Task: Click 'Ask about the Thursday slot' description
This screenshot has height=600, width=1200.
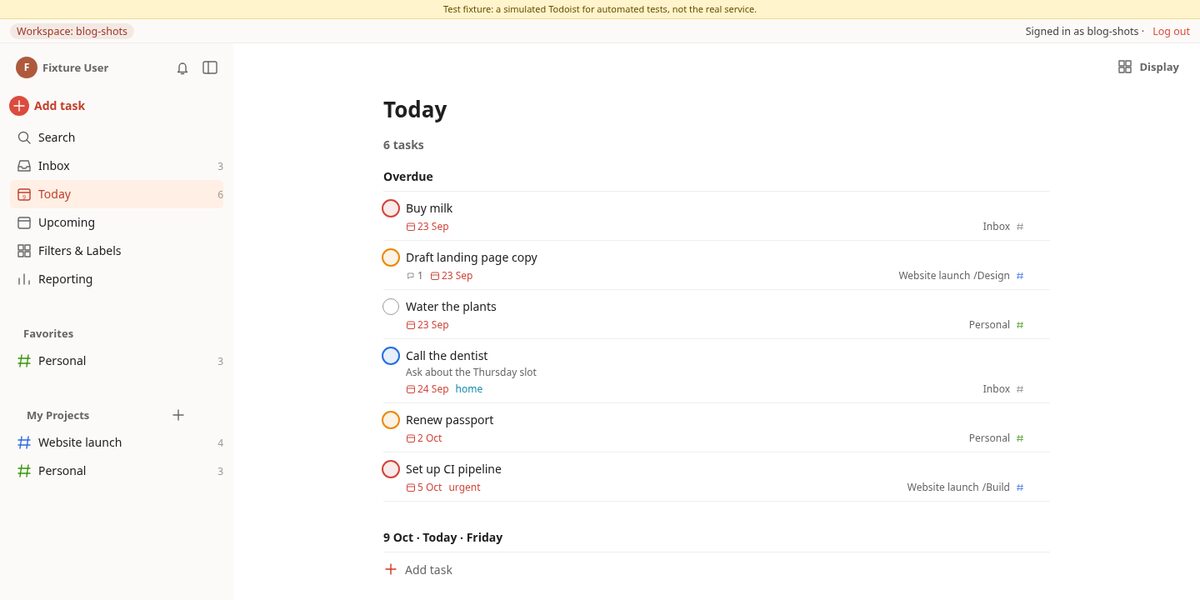Action: (471, 372)
